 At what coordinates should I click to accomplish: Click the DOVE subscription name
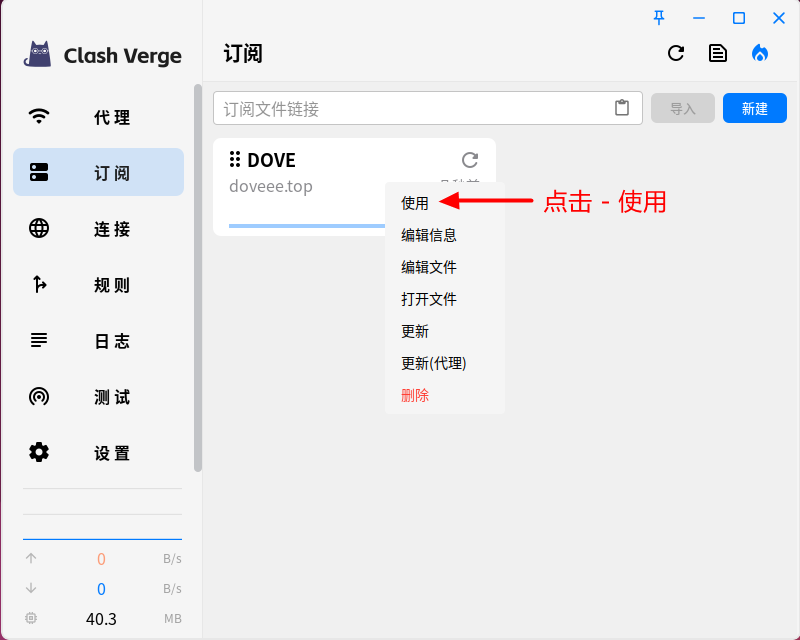tap(271, 160)
